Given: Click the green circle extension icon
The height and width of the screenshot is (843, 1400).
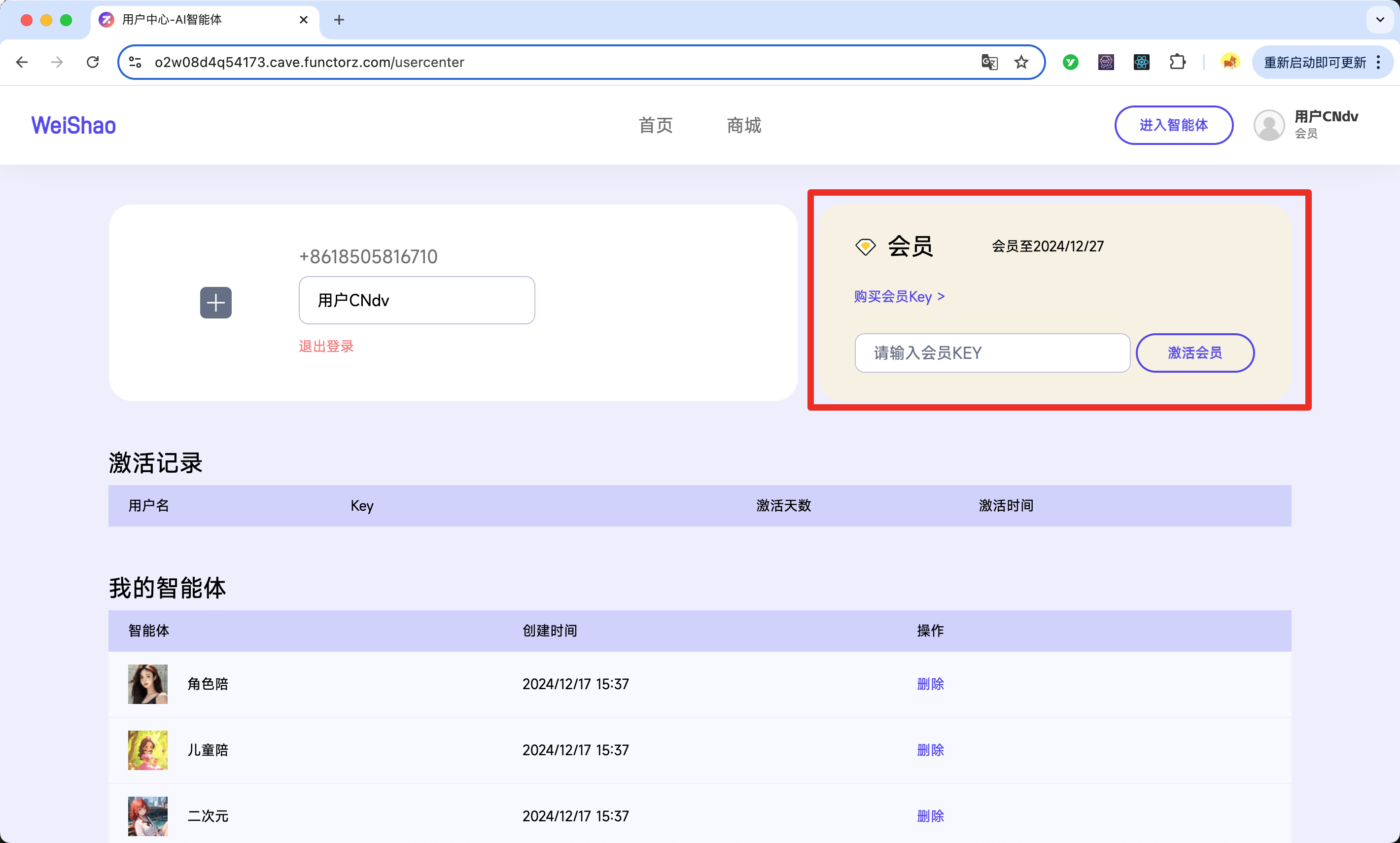Looking at the screenshot, I should coord(1071,62).
